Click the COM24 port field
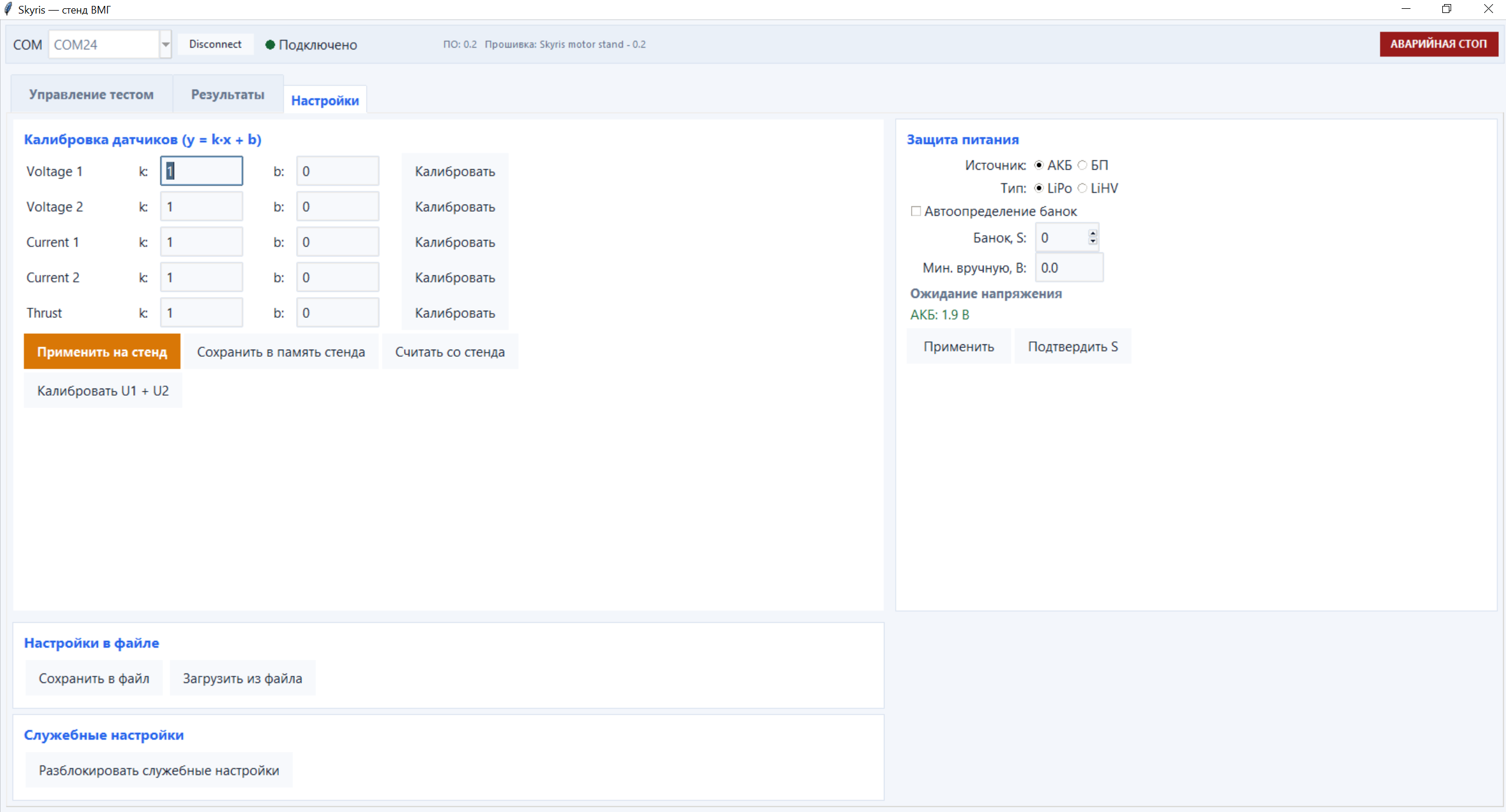Image resolution: width=1506 pixels, height=812 pixels. (x=104, y=45)
